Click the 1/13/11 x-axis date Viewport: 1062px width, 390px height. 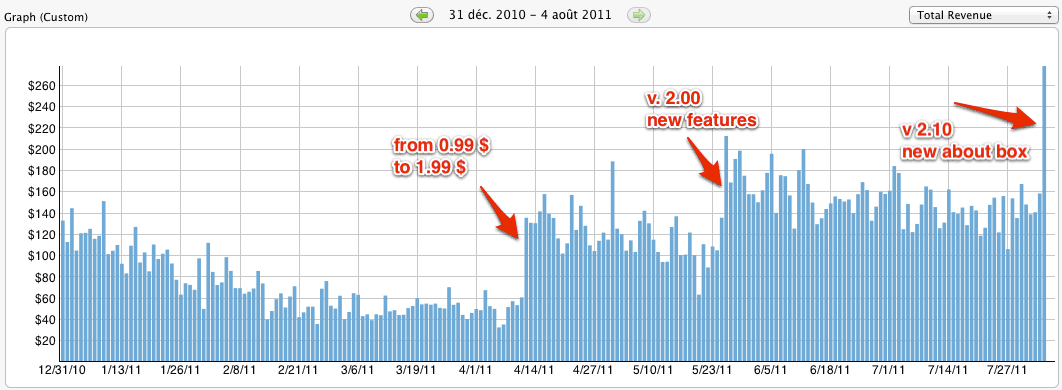[121, 370]
